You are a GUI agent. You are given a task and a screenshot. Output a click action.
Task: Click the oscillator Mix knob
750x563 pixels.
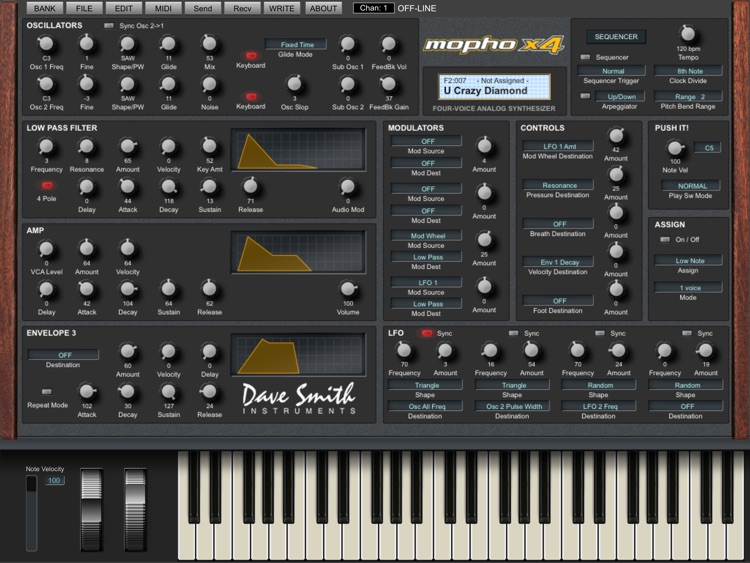click(x=209, y=43)
